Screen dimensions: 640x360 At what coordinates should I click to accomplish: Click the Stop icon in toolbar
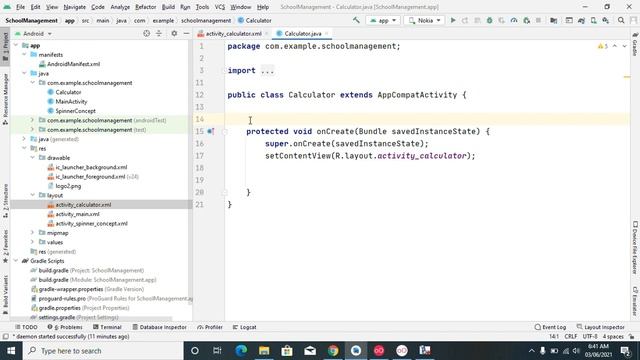(x=538, y=20)
